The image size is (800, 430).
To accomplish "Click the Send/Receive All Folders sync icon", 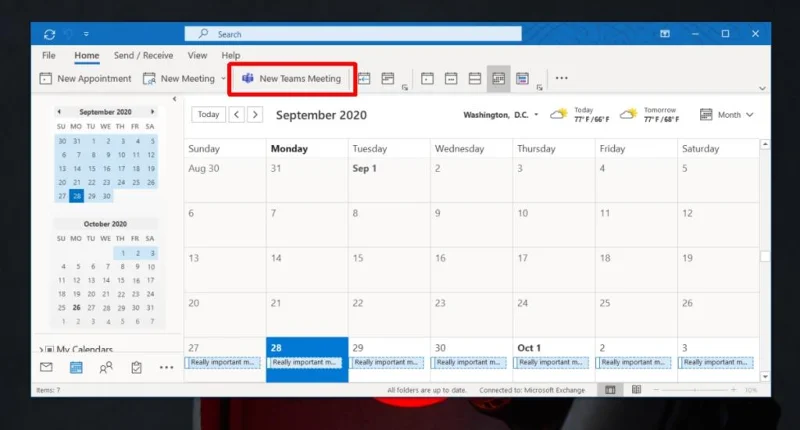I will click(49, 34).
